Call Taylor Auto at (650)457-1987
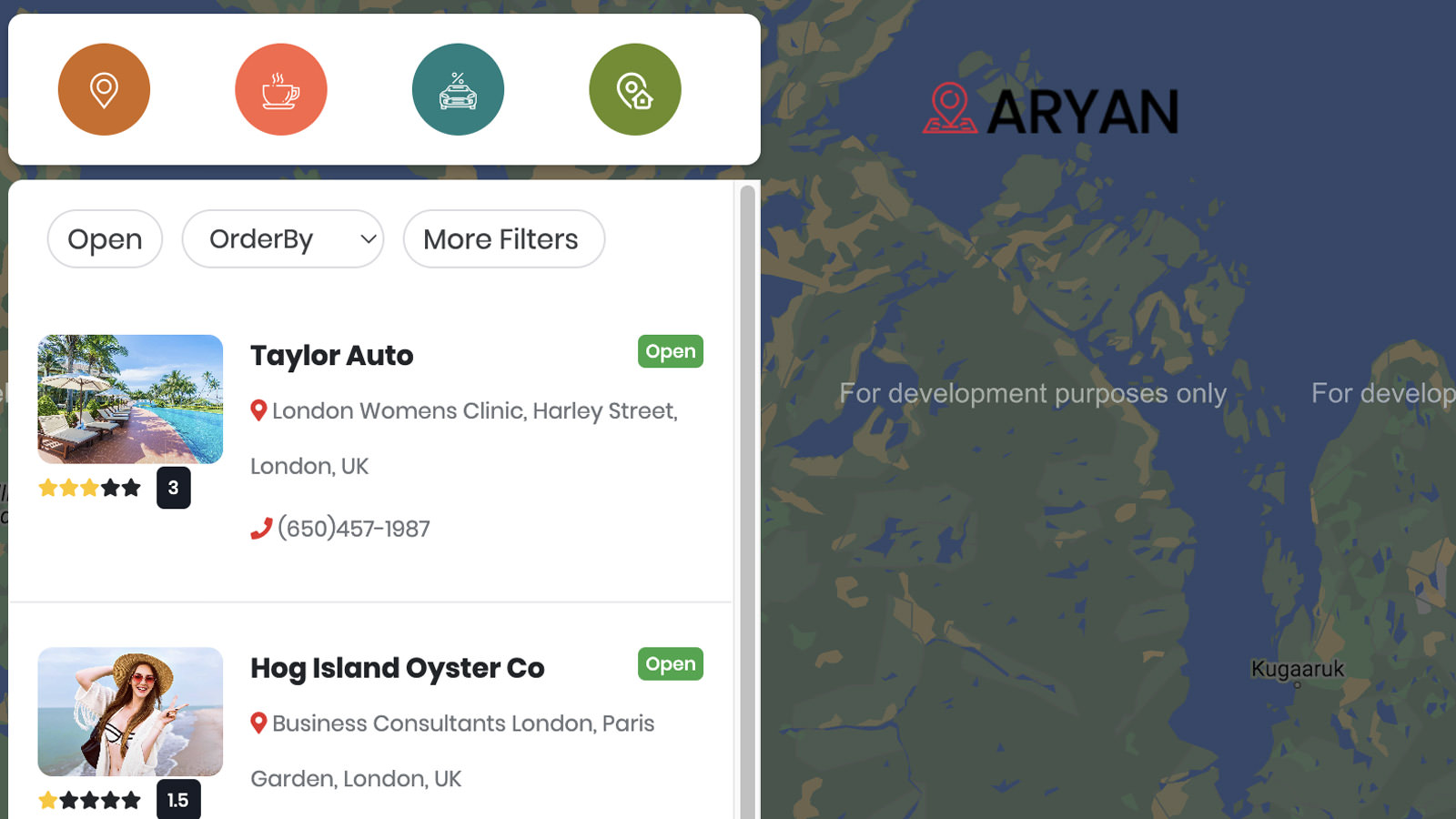1456x819 pixels. [353, 529]
